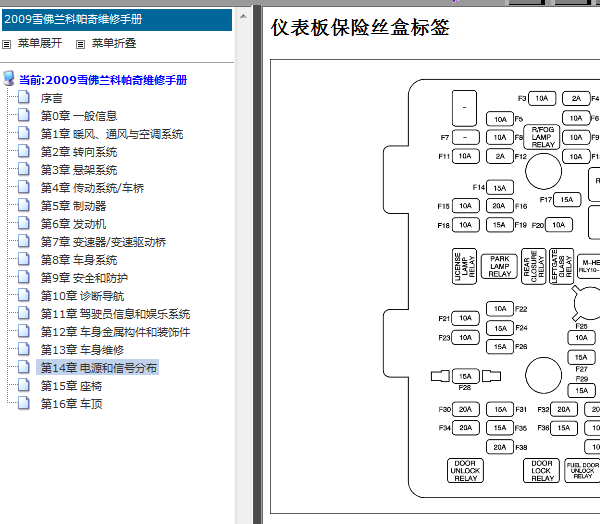Image resolution: width=600 pixels, height=524 pixels.
Task: Click page icon next to 第12章 车身金属构件和装饰件
Action: pos(24,331)
